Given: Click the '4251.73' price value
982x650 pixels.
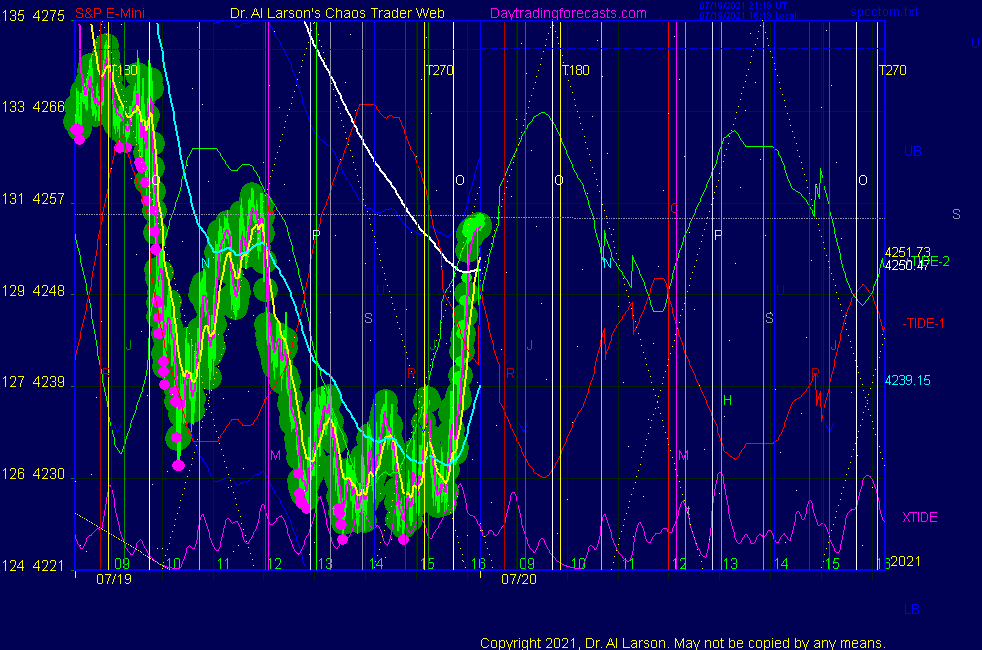Looking at the screenshot, I should (x=907, y=252).
